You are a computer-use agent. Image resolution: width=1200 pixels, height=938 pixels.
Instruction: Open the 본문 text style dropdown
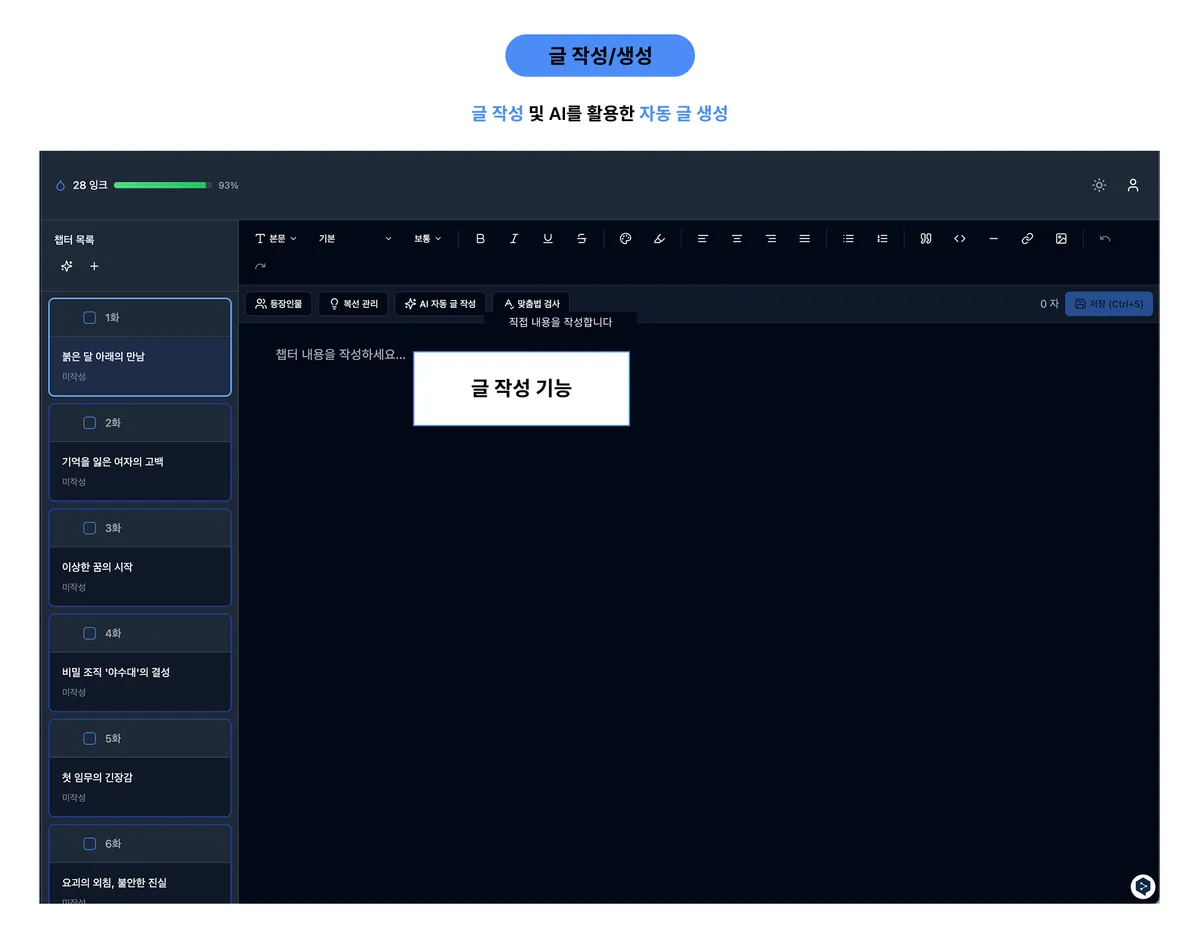pos(276,239)
